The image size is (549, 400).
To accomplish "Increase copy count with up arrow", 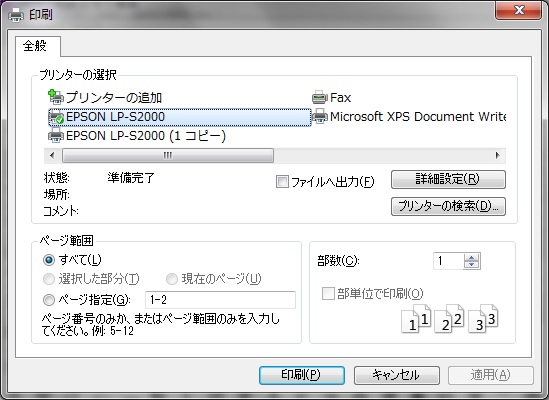I will pyautogui.click(x=471, y=257).
